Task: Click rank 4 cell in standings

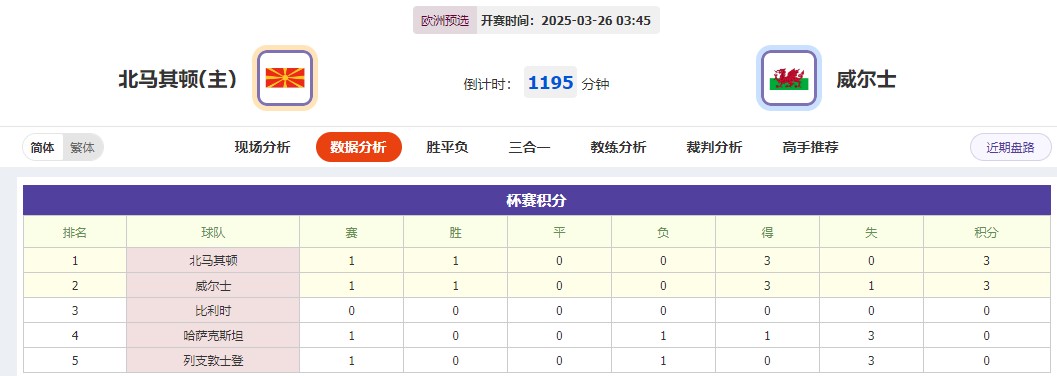Action: [75, 336]
